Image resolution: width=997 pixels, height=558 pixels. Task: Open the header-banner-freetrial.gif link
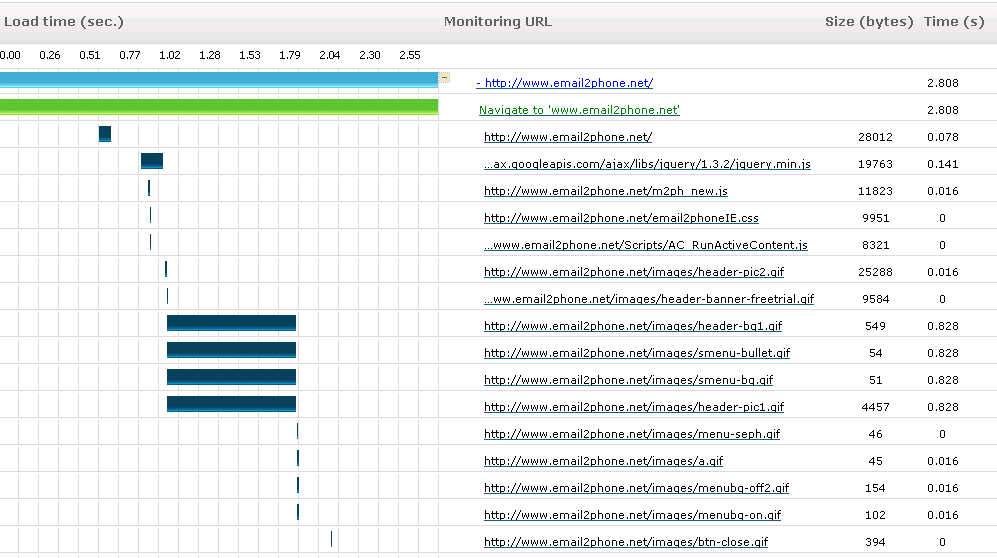click(649, 299)
